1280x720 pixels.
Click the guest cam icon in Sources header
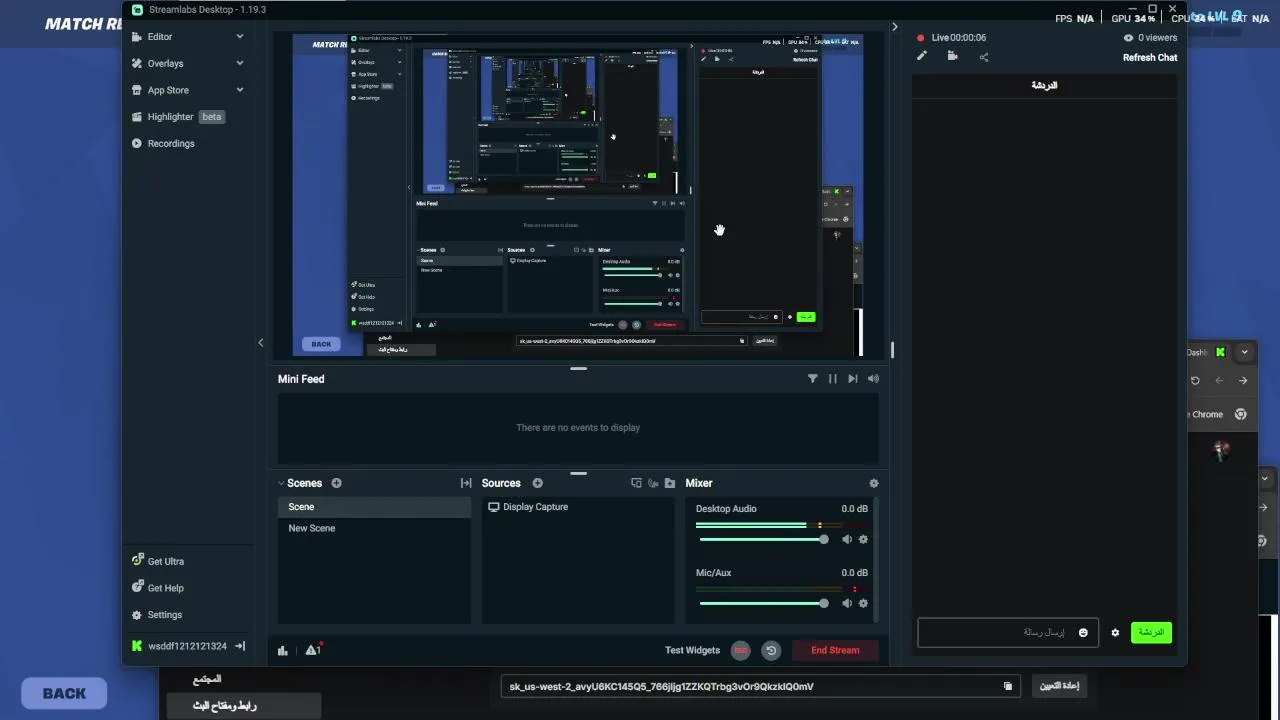(653, 483)
